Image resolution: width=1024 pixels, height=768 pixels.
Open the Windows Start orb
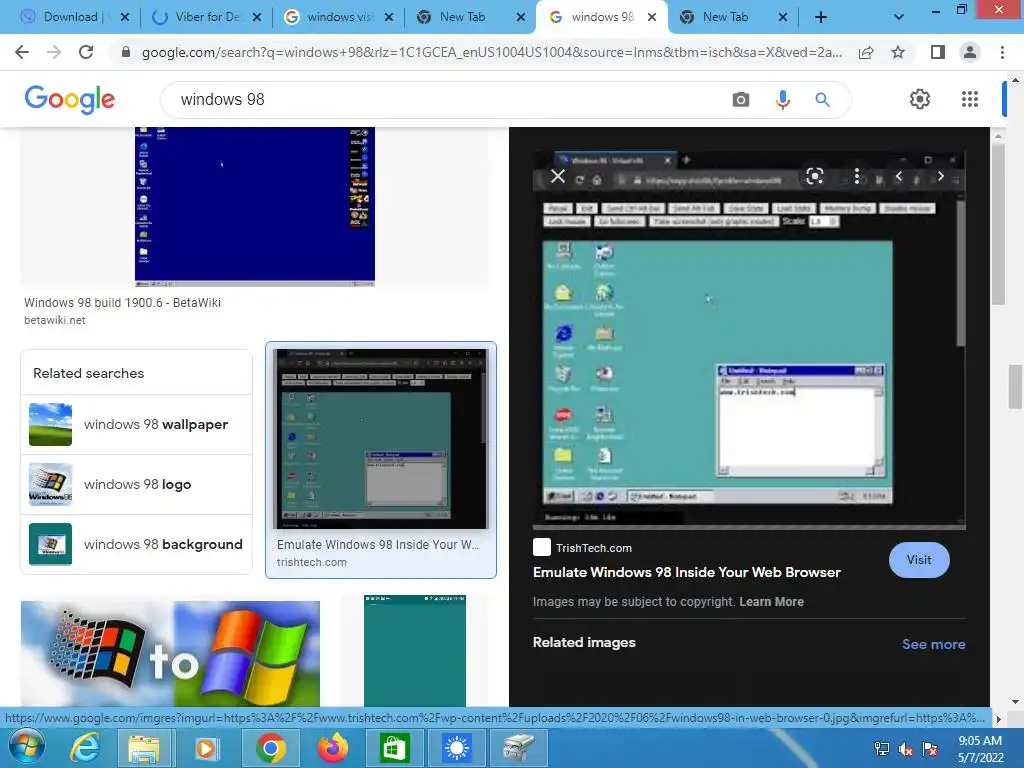click(26, 748)
